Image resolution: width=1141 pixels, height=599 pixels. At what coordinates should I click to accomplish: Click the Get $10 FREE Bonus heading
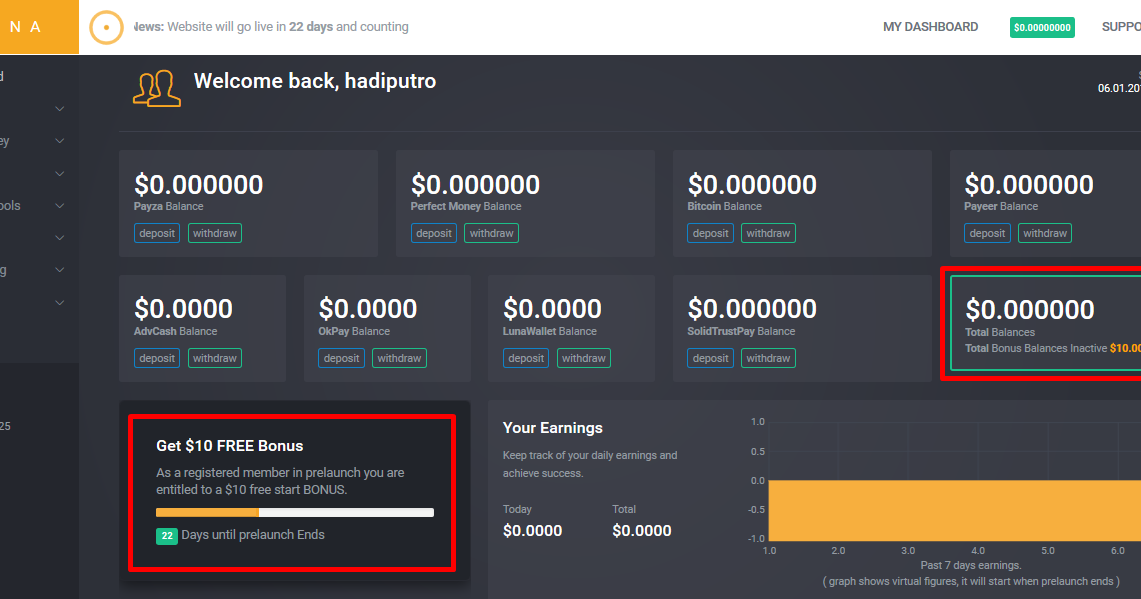point(230,445)
